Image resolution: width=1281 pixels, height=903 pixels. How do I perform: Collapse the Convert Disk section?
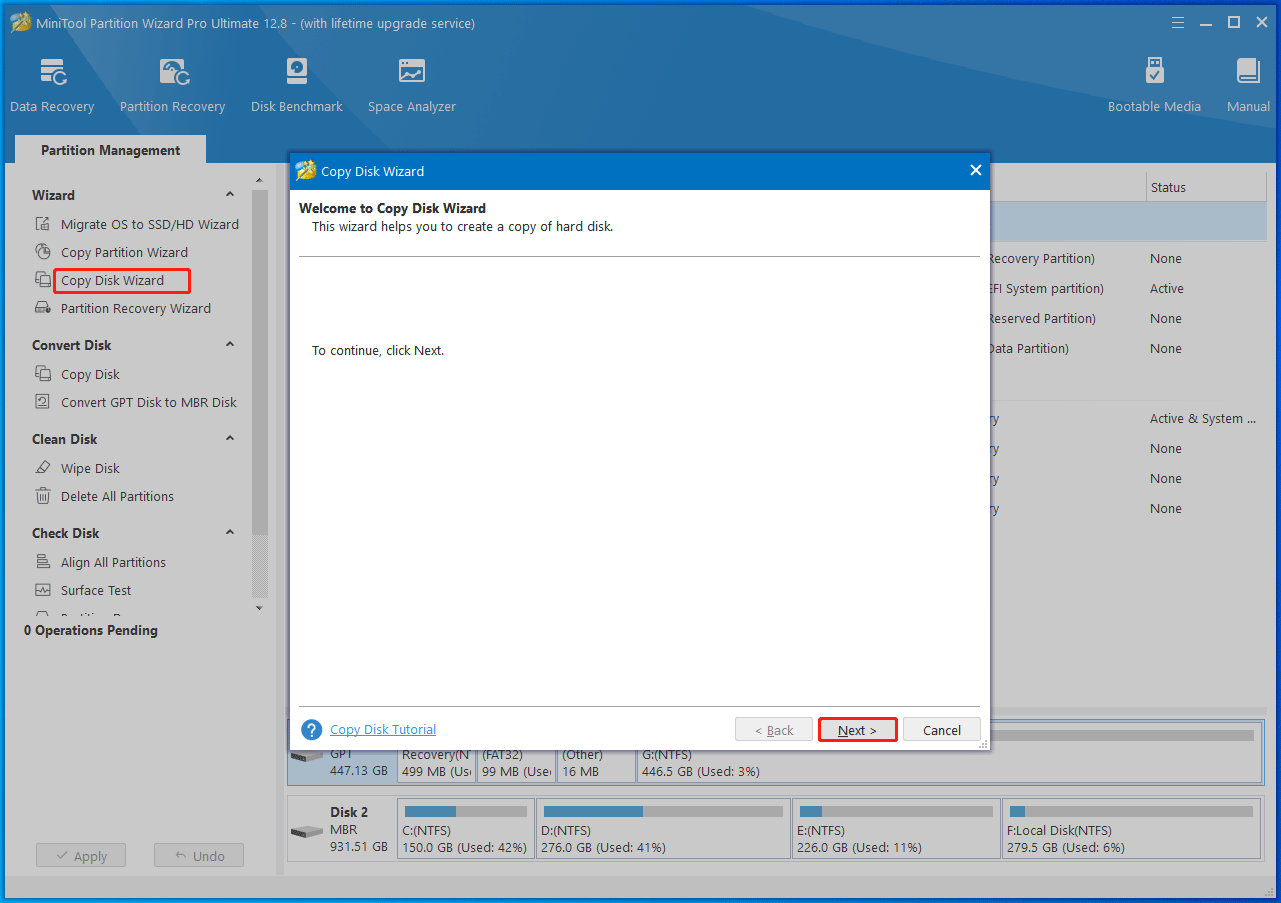230,345
